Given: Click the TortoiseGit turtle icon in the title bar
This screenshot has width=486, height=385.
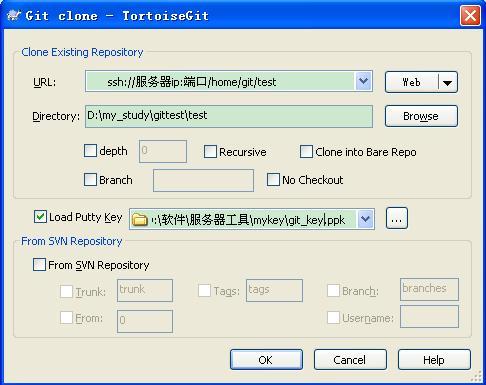Looking at the screenshot, I should click(x=14, y=16).
